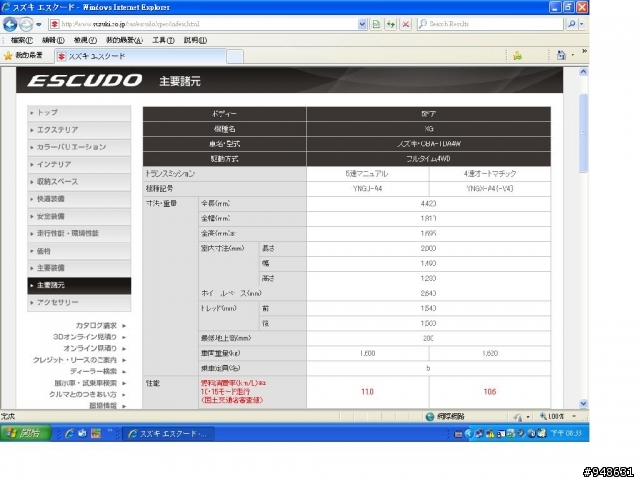Open the 工具(T) Tools menu
The image size is (640, 480).
coord(163,40)
